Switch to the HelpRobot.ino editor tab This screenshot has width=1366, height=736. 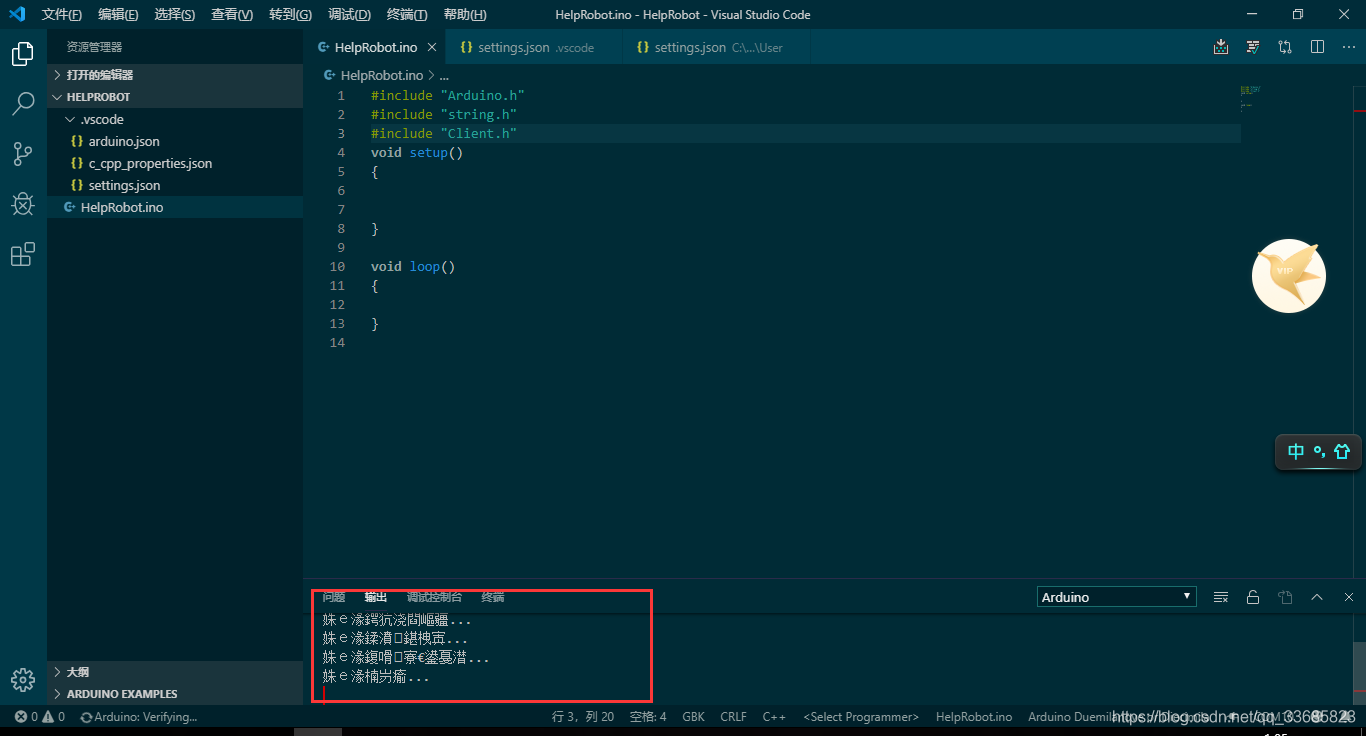coord(376,47)
